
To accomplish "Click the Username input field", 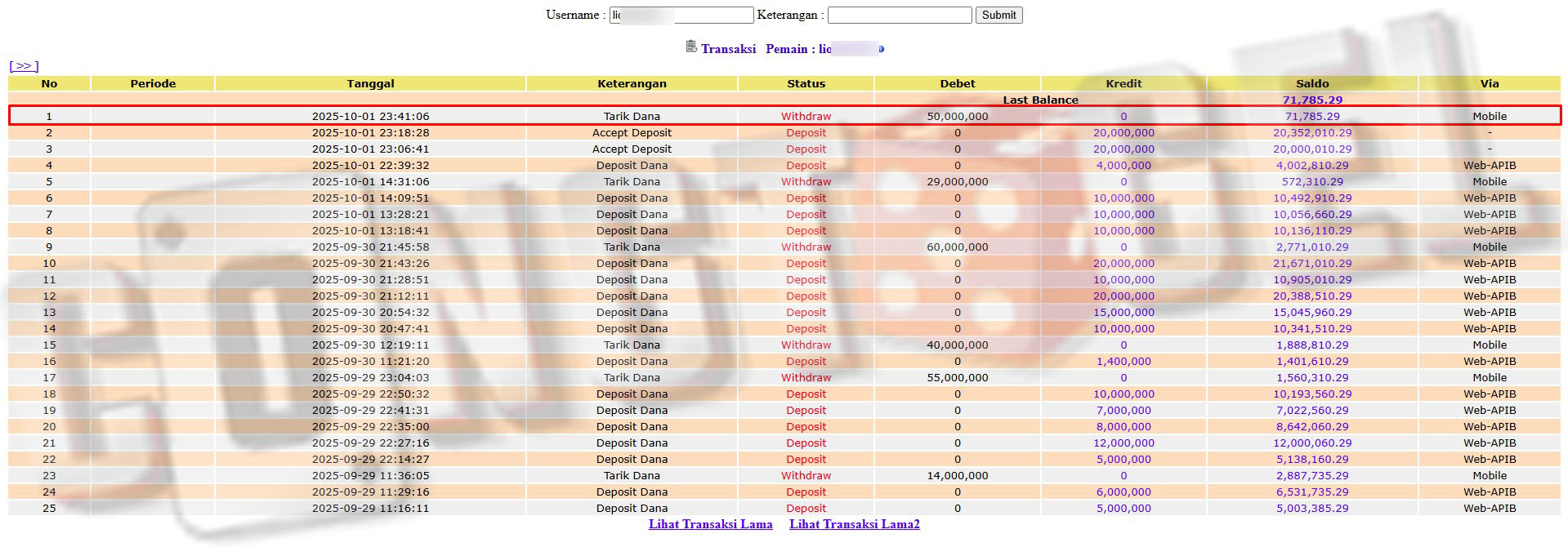I will pyautogui.click(x=681, y=16).
